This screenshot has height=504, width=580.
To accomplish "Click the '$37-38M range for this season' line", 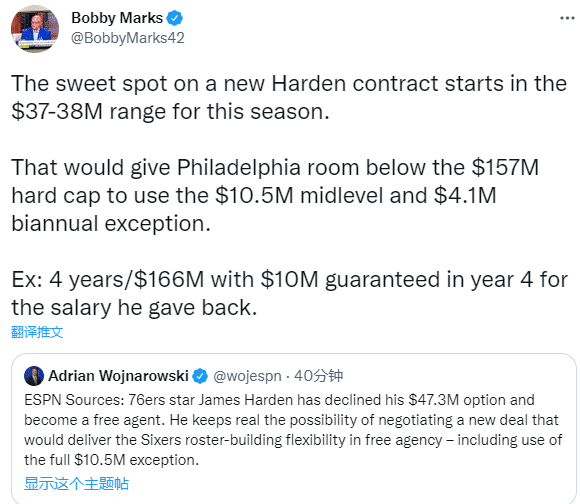I will click(x=170, y=111).
